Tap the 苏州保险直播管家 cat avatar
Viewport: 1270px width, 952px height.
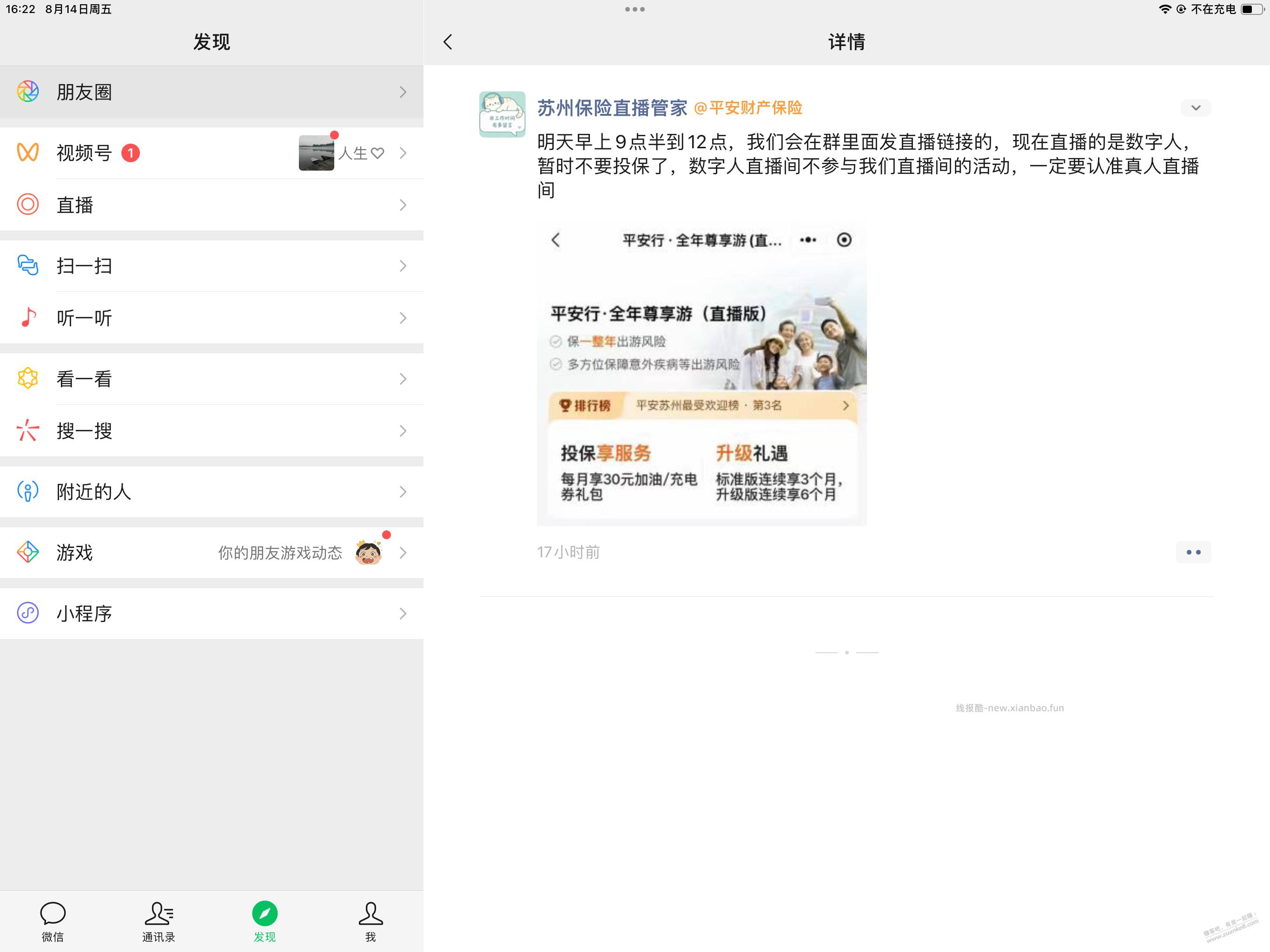(x=503, y=114)
